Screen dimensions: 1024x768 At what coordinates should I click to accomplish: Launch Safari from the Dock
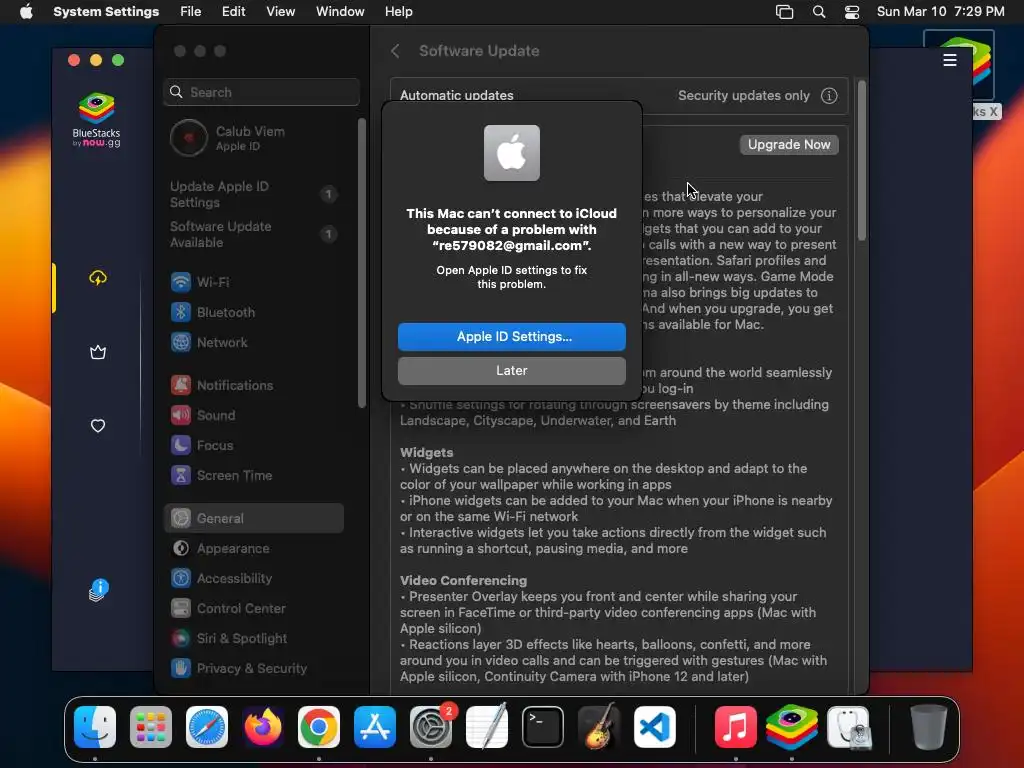click(x=207, y=727)
